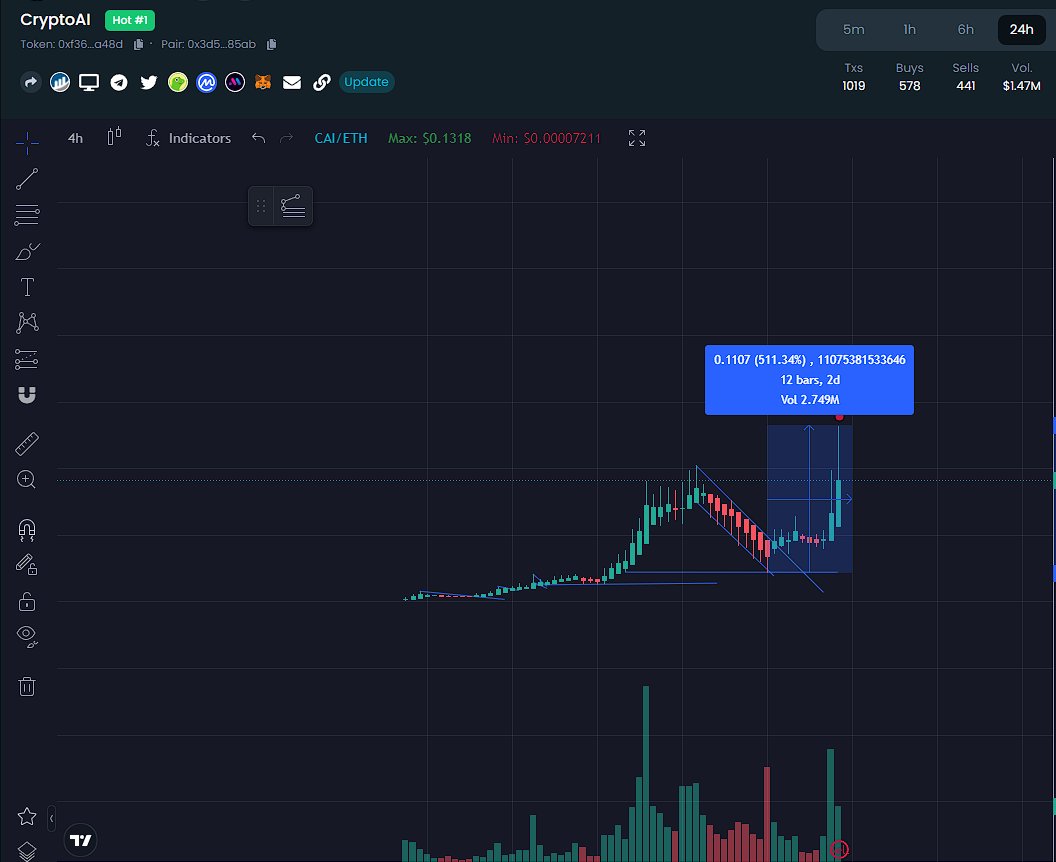Redo chart action
The image size is (1056, 862).
286,138
